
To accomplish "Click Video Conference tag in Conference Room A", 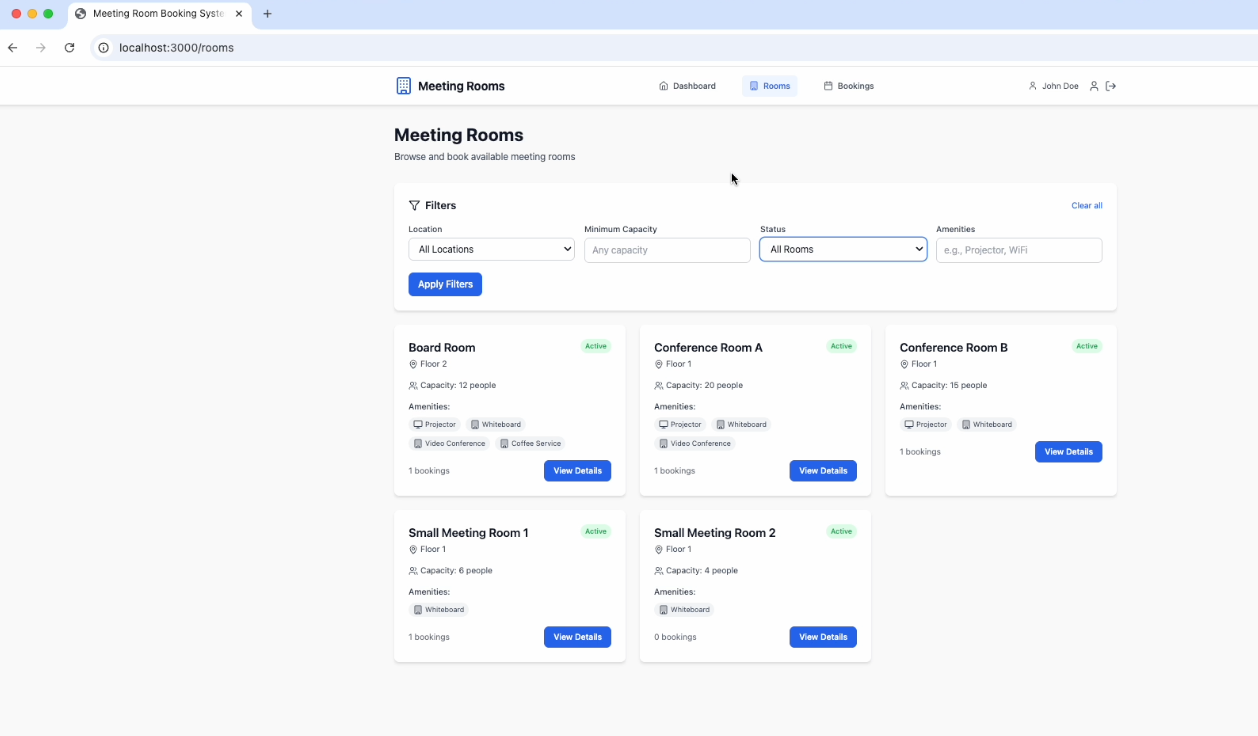I will pyautogui.click(x=695, y=443).
